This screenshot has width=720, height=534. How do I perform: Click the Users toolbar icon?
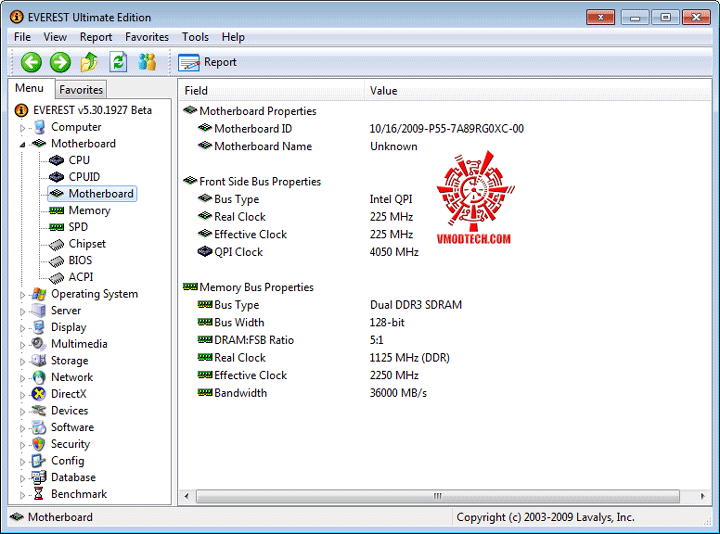pos(147,62)
